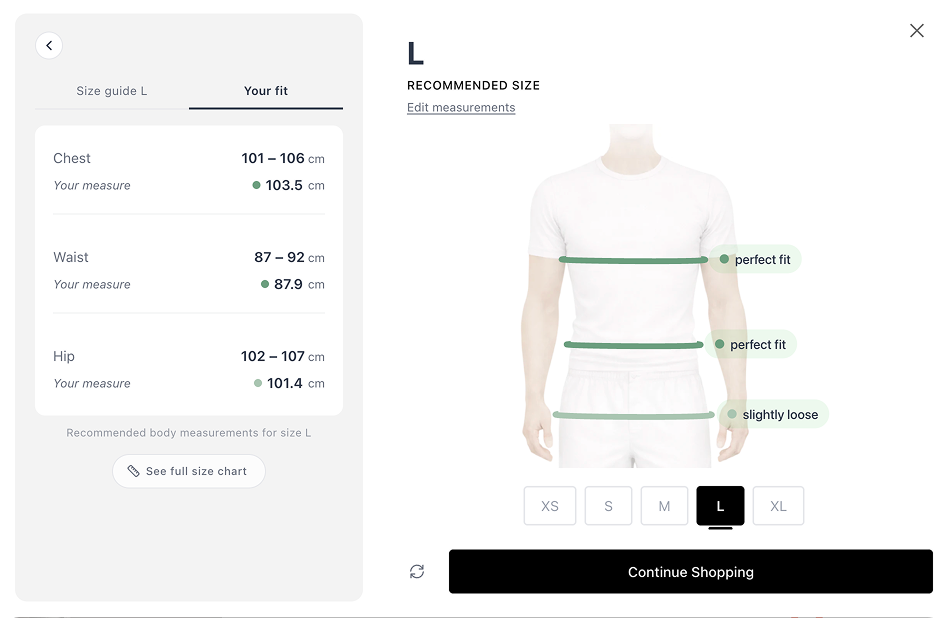This screenshot has width=947, height=618.
Task: Select size S
Action: click(608, 506)
